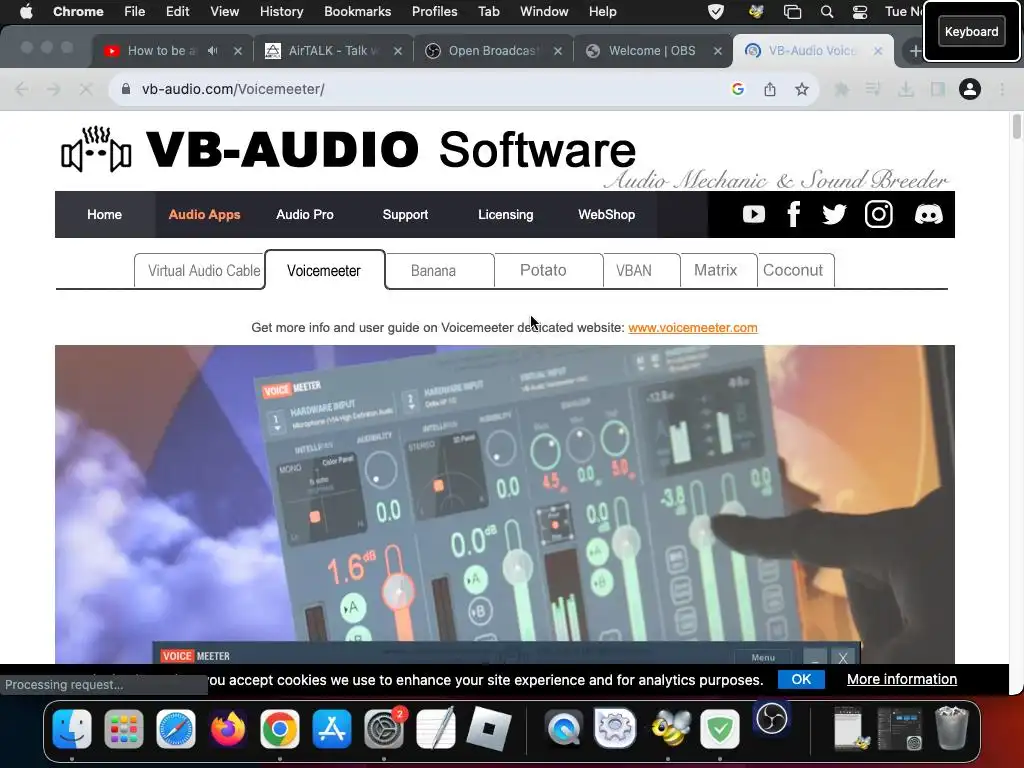Click Spotlight search in menu bar
This screenshot has width=1024, height=768.
tap(827, 12)
